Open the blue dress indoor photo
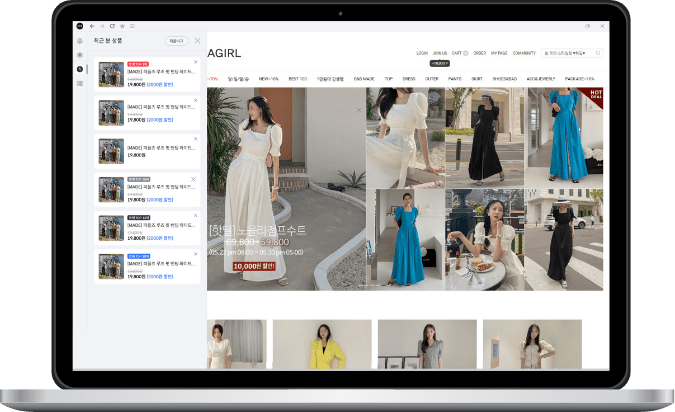 (406, 239)
